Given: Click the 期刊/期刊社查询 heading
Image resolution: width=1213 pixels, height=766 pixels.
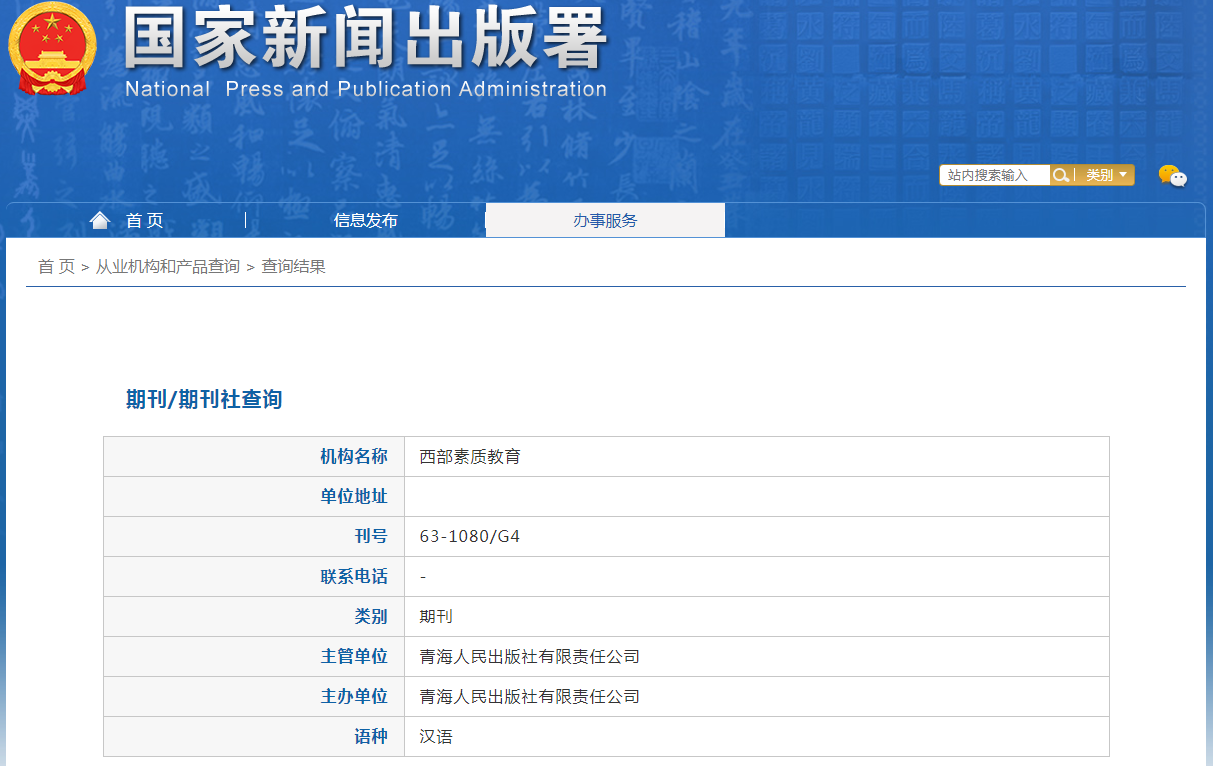Looking at the screenshot, I should tap(204, 400).
